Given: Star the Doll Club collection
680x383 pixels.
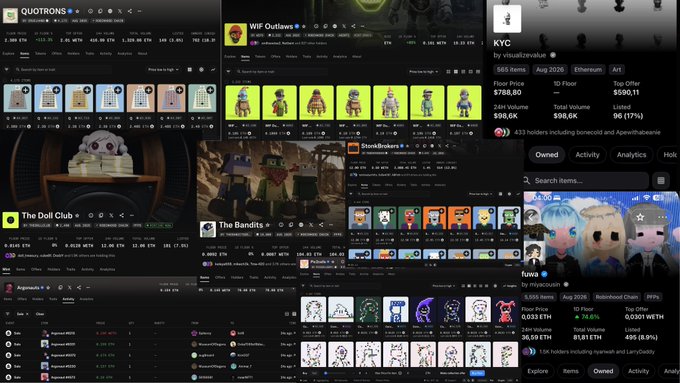Looking at the screenshot, I should click(x=78, y=216).
